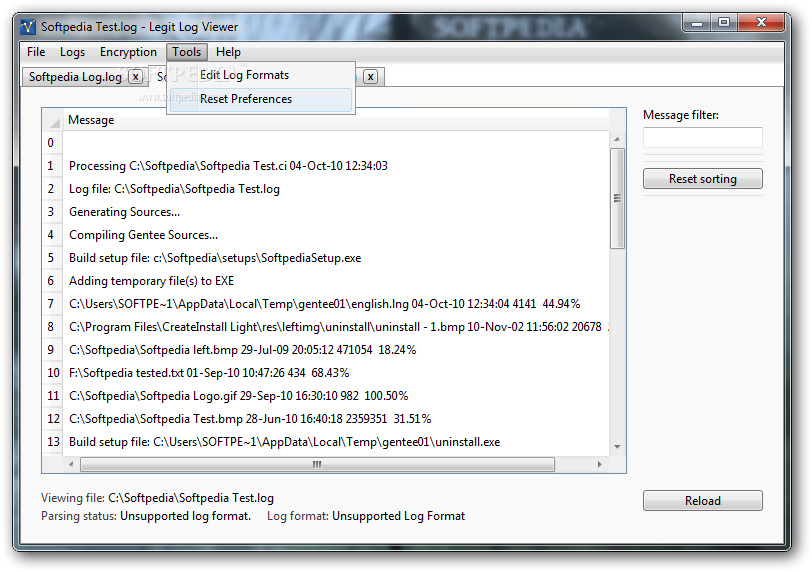The image size is (812, 572).
Task: Click the vertical scrollbar up arrow
Action: (617, 139)
